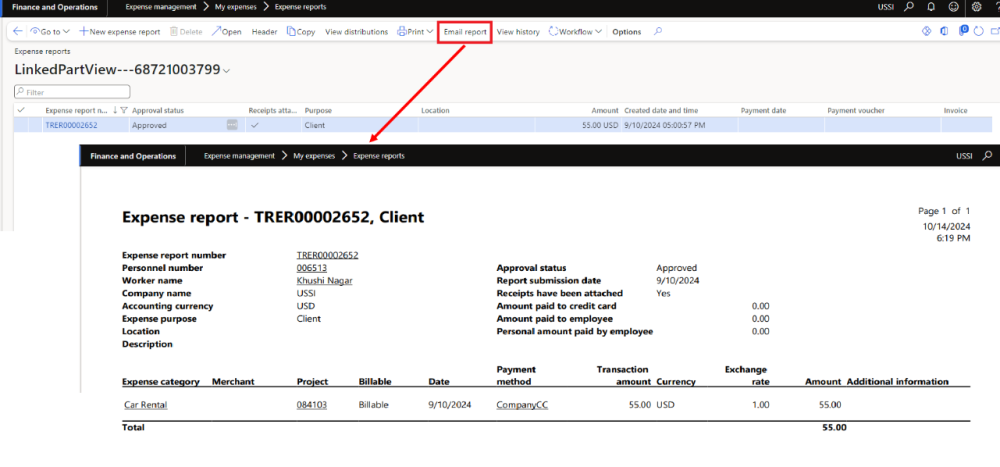This screenshot has width=1000, height=467.
Task: Open attachments paperclip with badge
Action: click(964, 31)
